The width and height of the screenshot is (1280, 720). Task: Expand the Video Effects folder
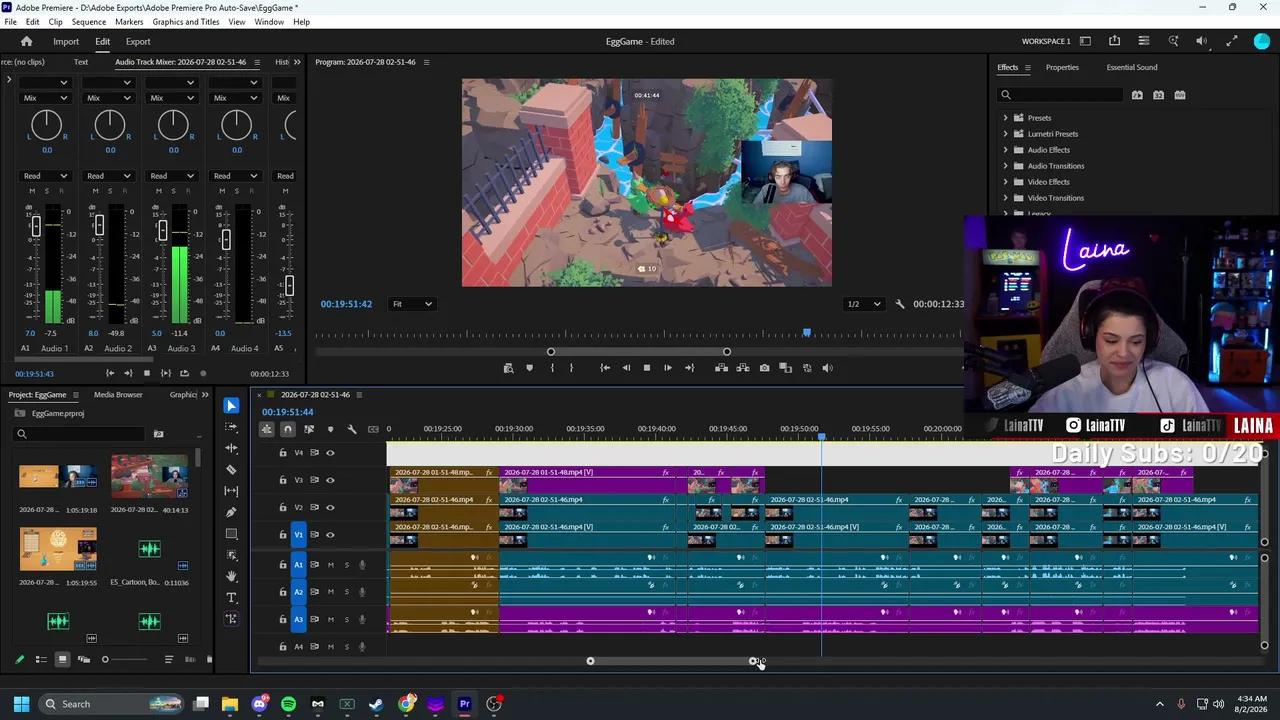pyautogui.click(x=1006, y=182)
